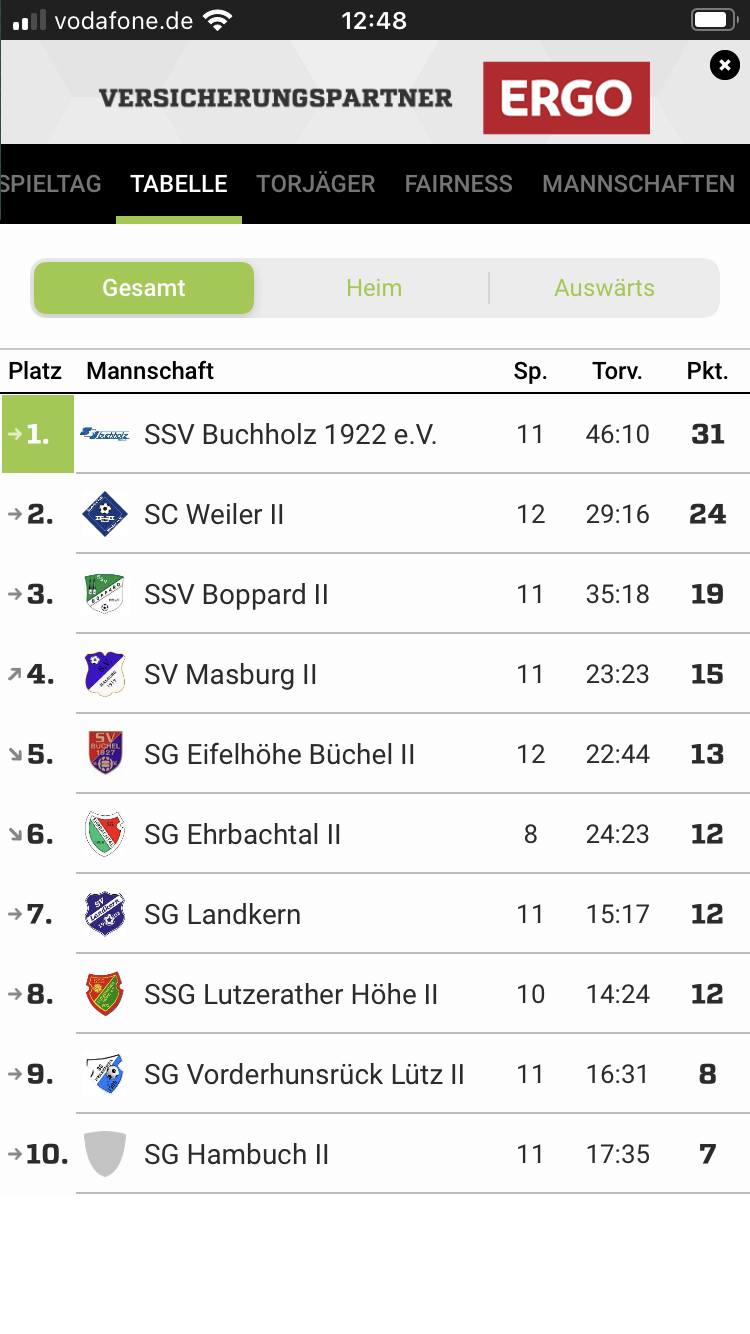750x1334 pixels.
Task: Click the SG Vorderhunsrück Lütz II crest
Action: coord(105,1074)
